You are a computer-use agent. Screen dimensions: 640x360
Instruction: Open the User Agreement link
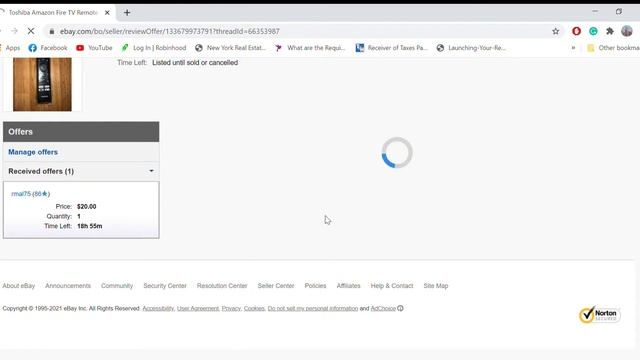(x=198, y=309)
